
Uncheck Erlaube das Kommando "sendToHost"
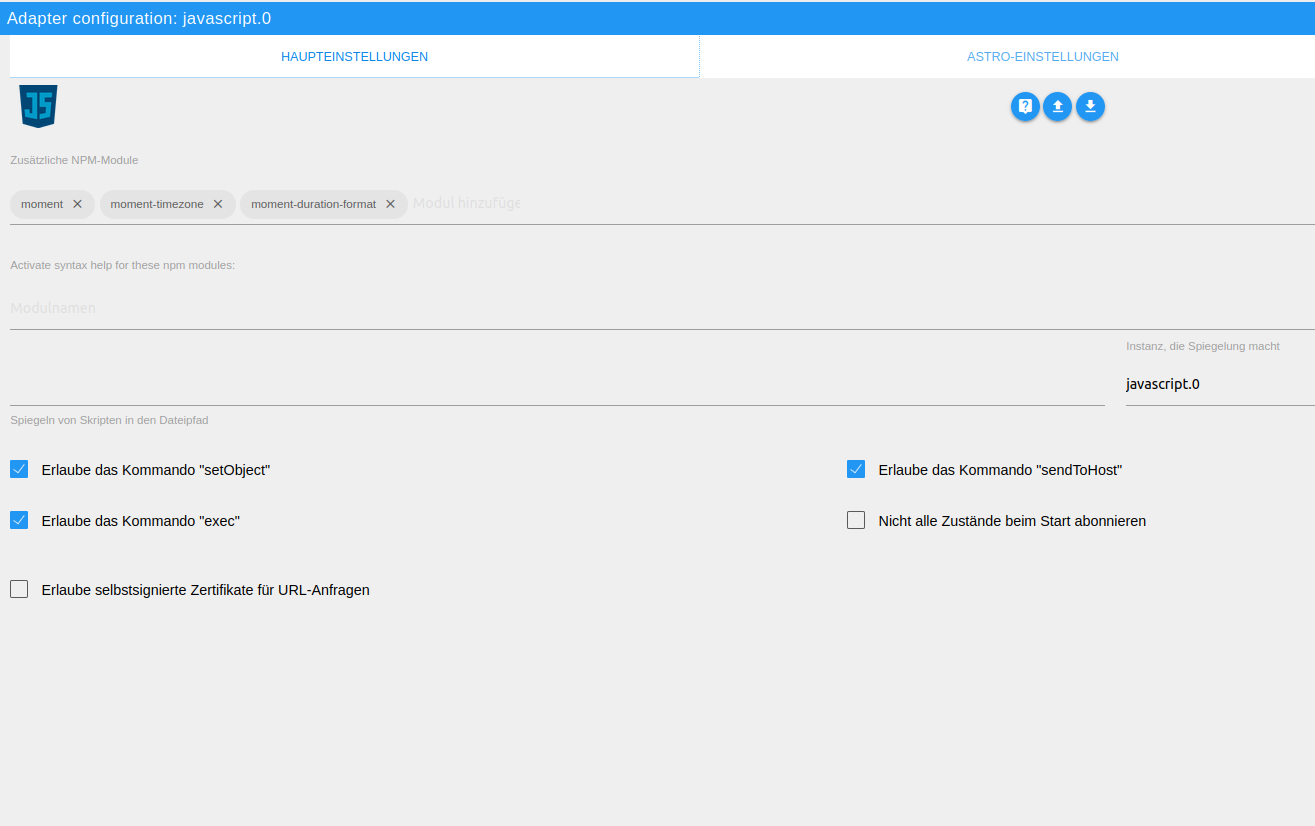pyautogui.click(x=856, y=469)
